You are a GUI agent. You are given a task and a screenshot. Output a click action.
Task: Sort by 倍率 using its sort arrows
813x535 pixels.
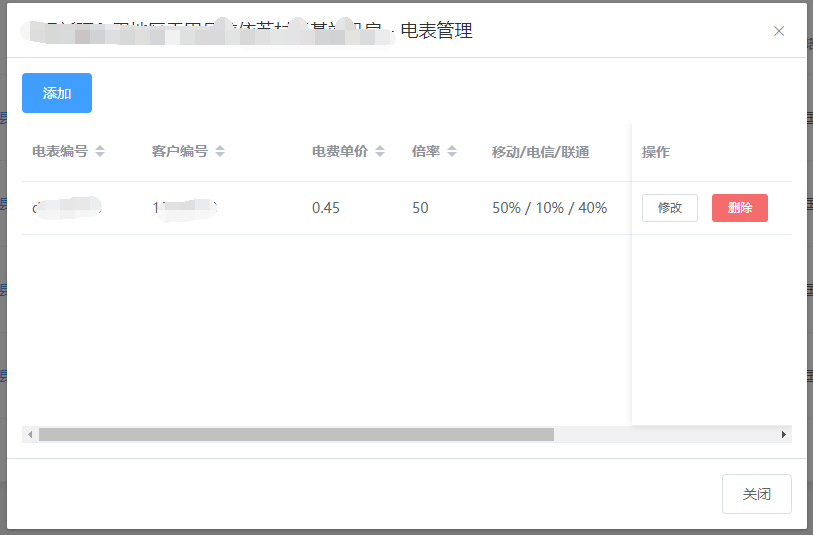[x=452, y=152]
